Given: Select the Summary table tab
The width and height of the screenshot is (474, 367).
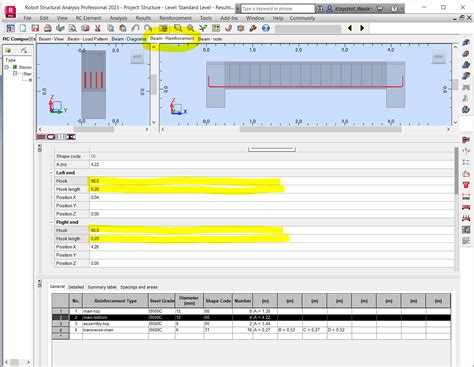Looking at the screenshot, I should click(x=102, y=287).
